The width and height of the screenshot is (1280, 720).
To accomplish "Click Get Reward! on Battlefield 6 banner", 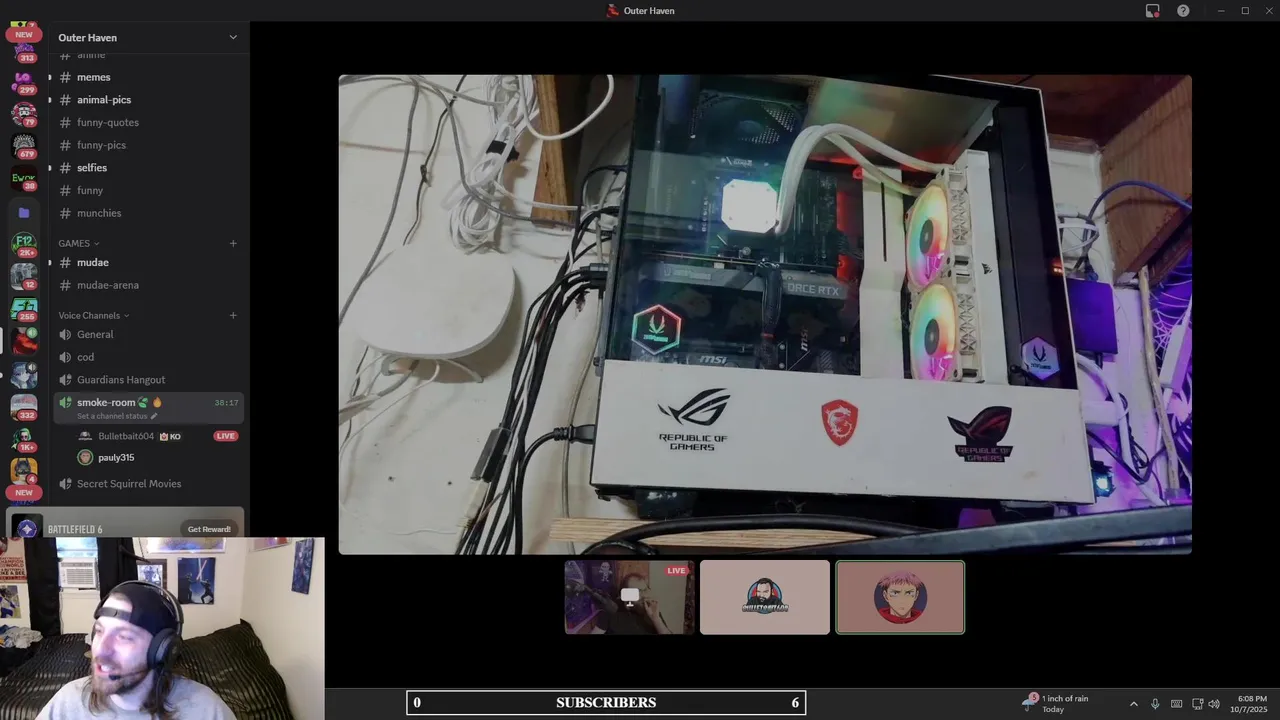I will (209, 529).
